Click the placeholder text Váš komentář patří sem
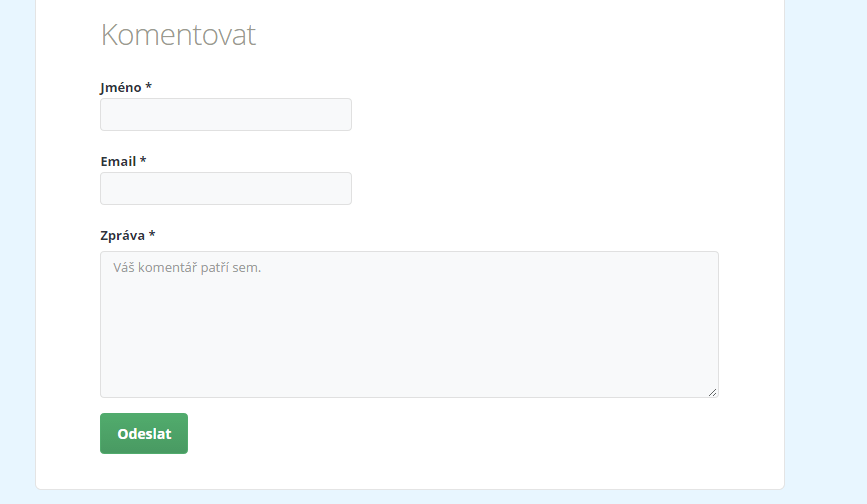 point(187,267)
